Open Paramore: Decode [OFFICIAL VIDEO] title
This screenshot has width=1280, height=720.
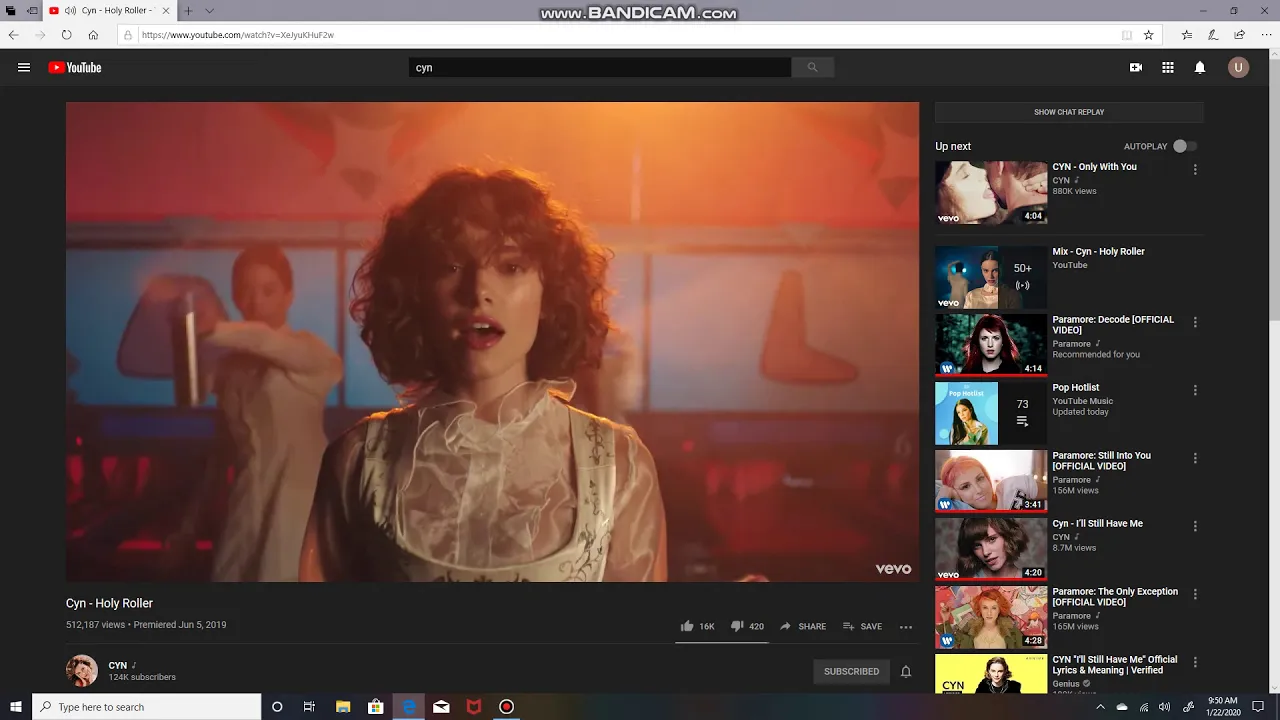1113,325
